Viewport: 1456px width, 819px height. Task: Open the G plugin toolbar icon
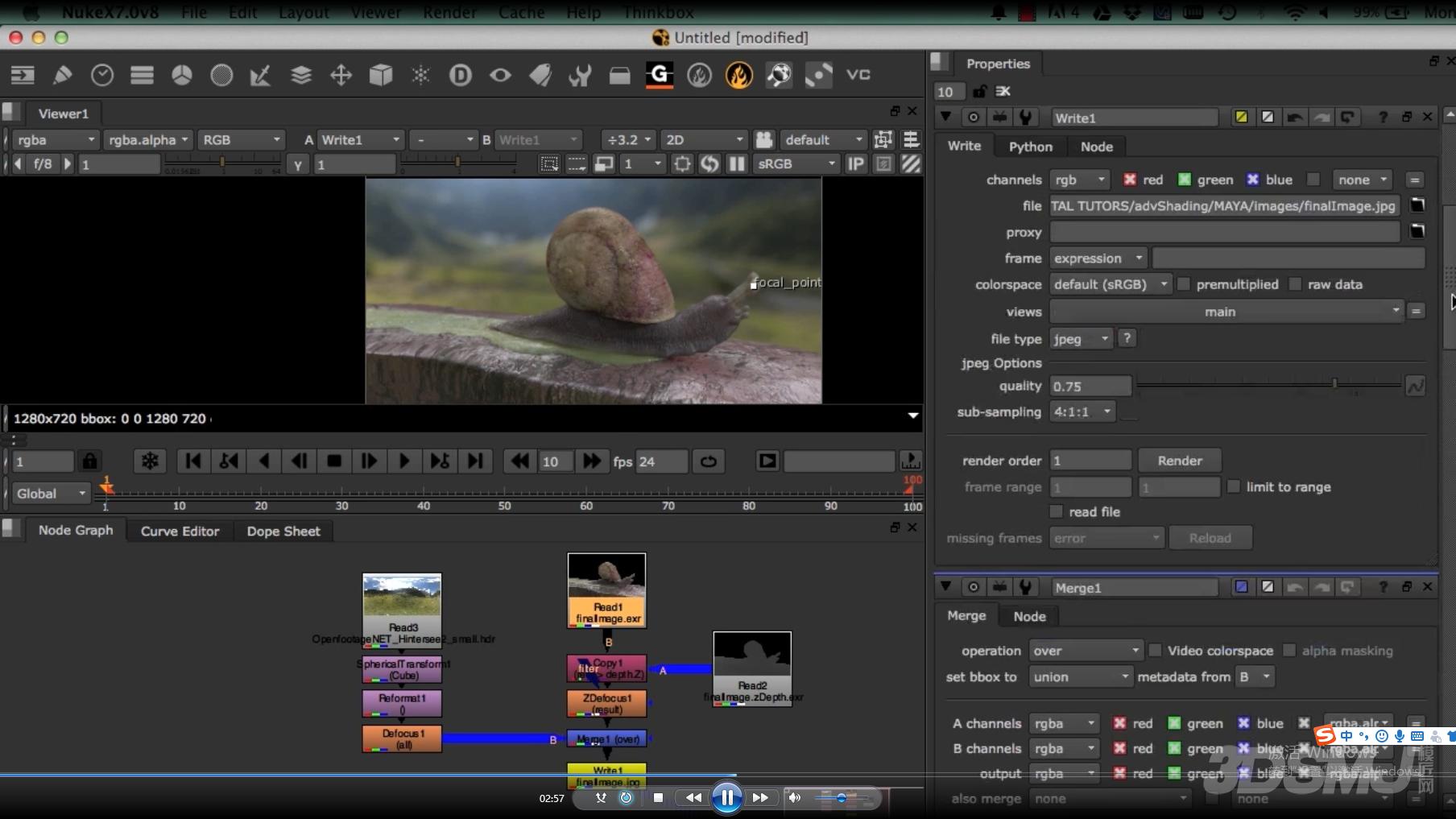[660, 75]
